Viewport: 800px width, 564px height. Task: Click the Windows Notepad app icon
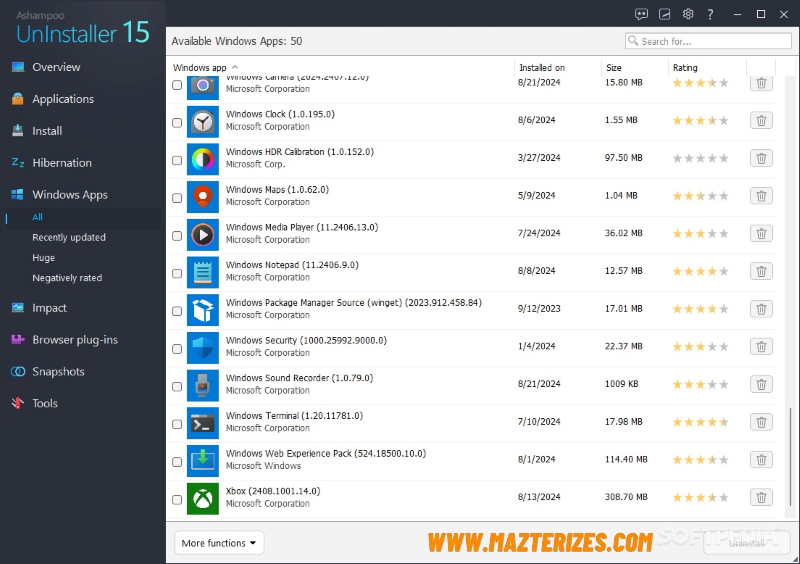point(203,273)
